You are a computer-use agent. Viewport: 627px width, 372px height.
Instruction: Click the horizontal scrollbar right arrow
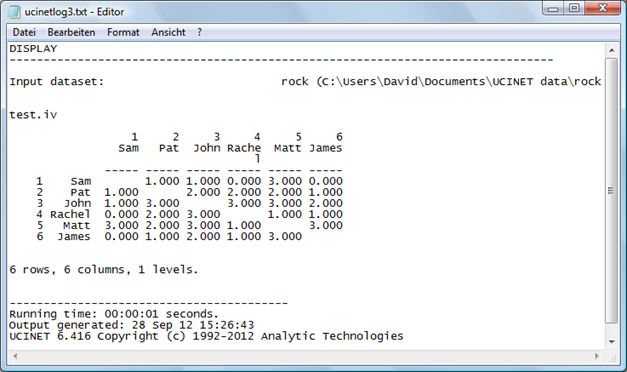coord(597,356)
